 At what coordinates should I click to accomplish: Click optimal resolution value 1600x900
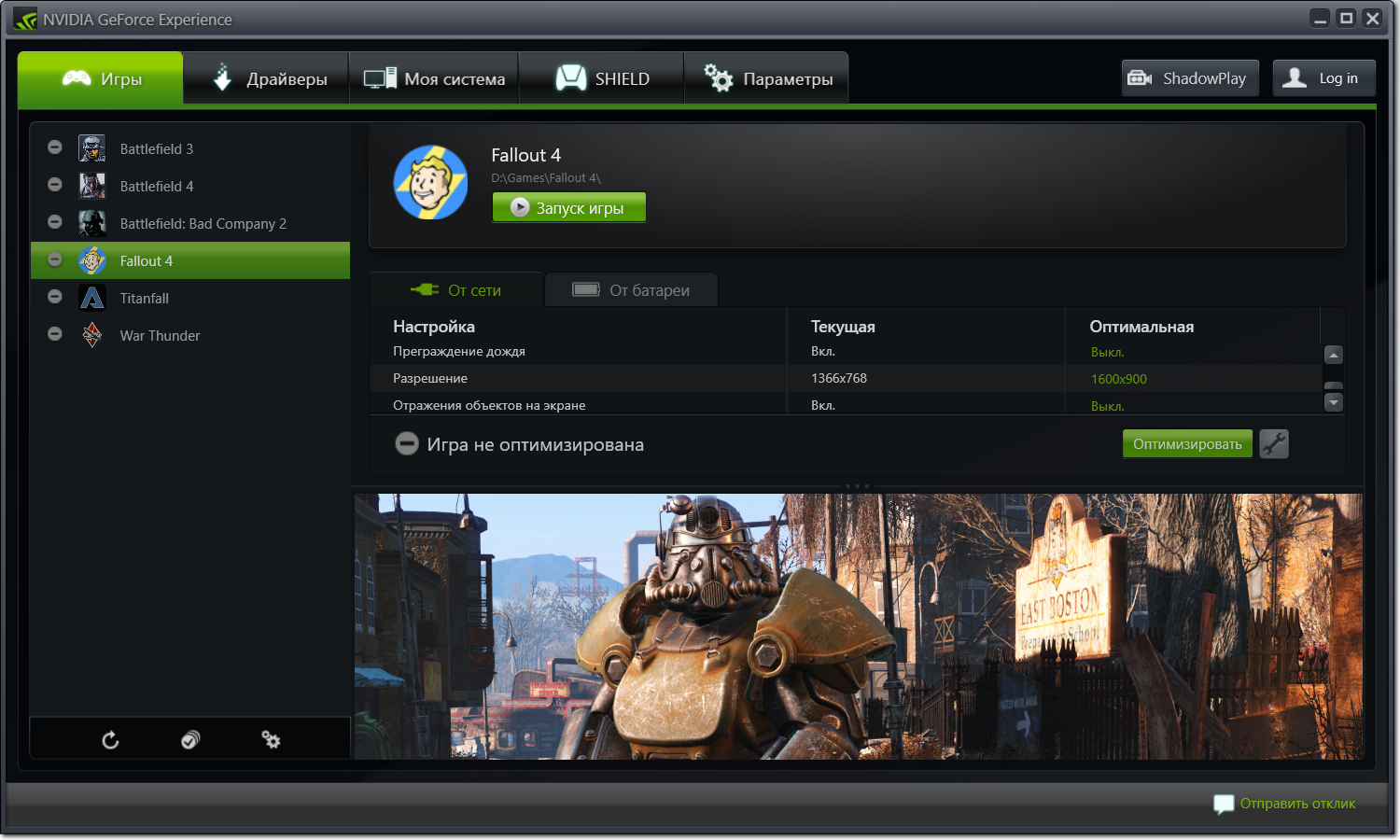click(1118, 379)
